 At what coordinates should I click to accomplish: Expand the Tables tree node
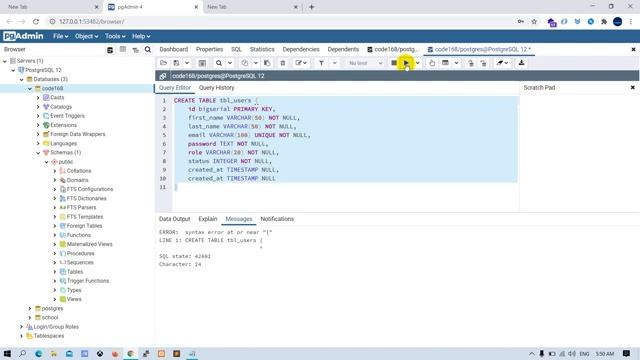[55, 272]
